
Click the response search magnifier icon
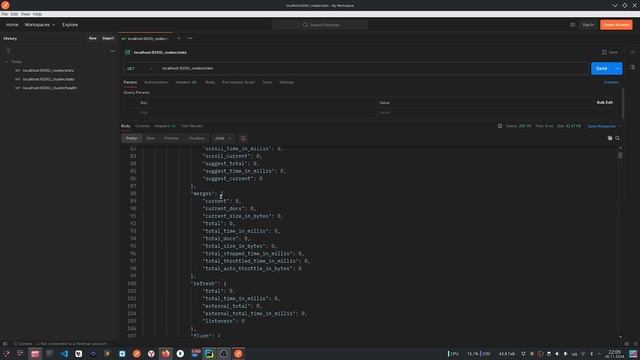(x=617, y=138)
